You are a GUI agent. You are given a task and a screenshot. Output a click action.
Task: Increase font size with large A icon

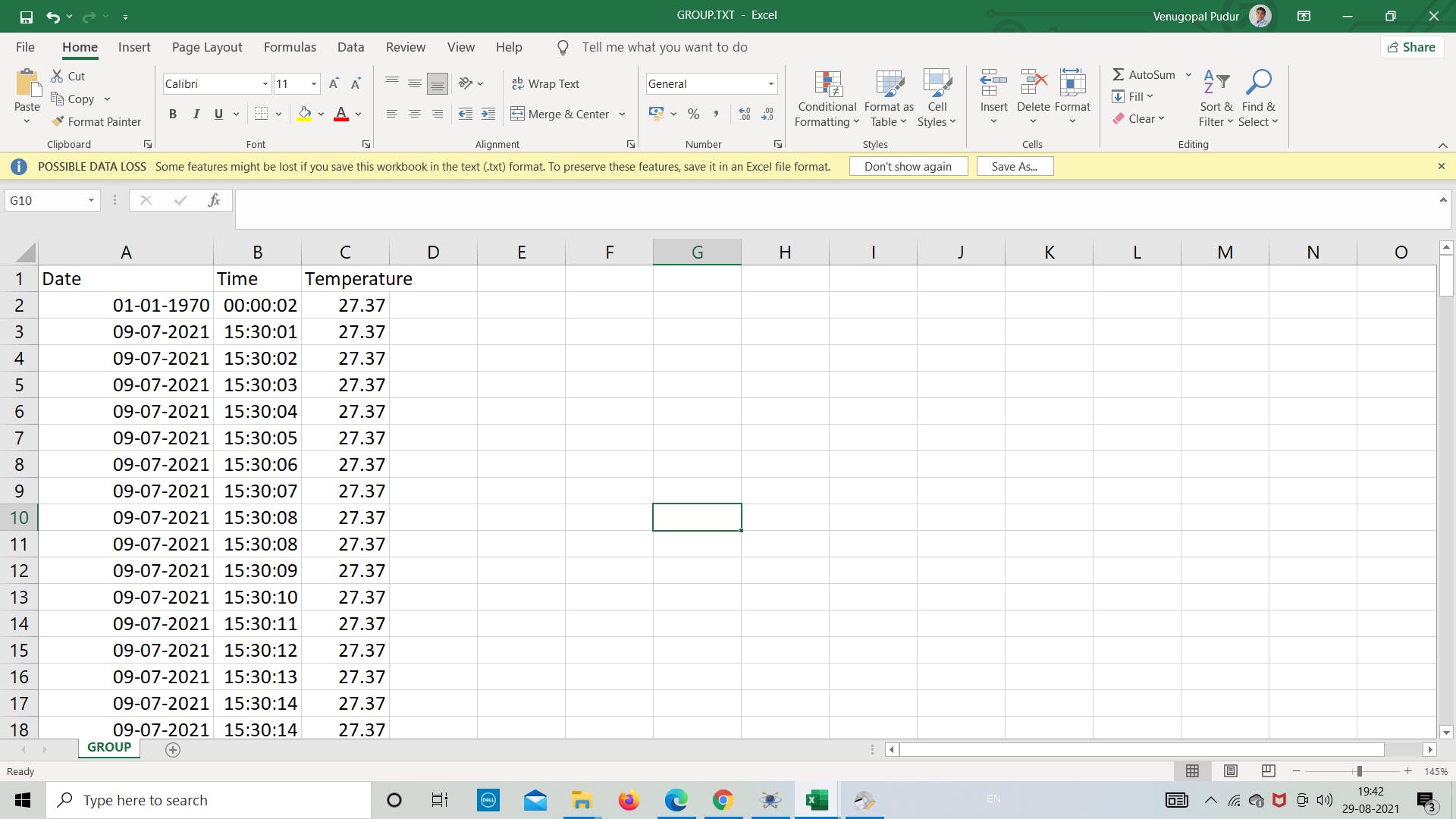click(334, 83)
